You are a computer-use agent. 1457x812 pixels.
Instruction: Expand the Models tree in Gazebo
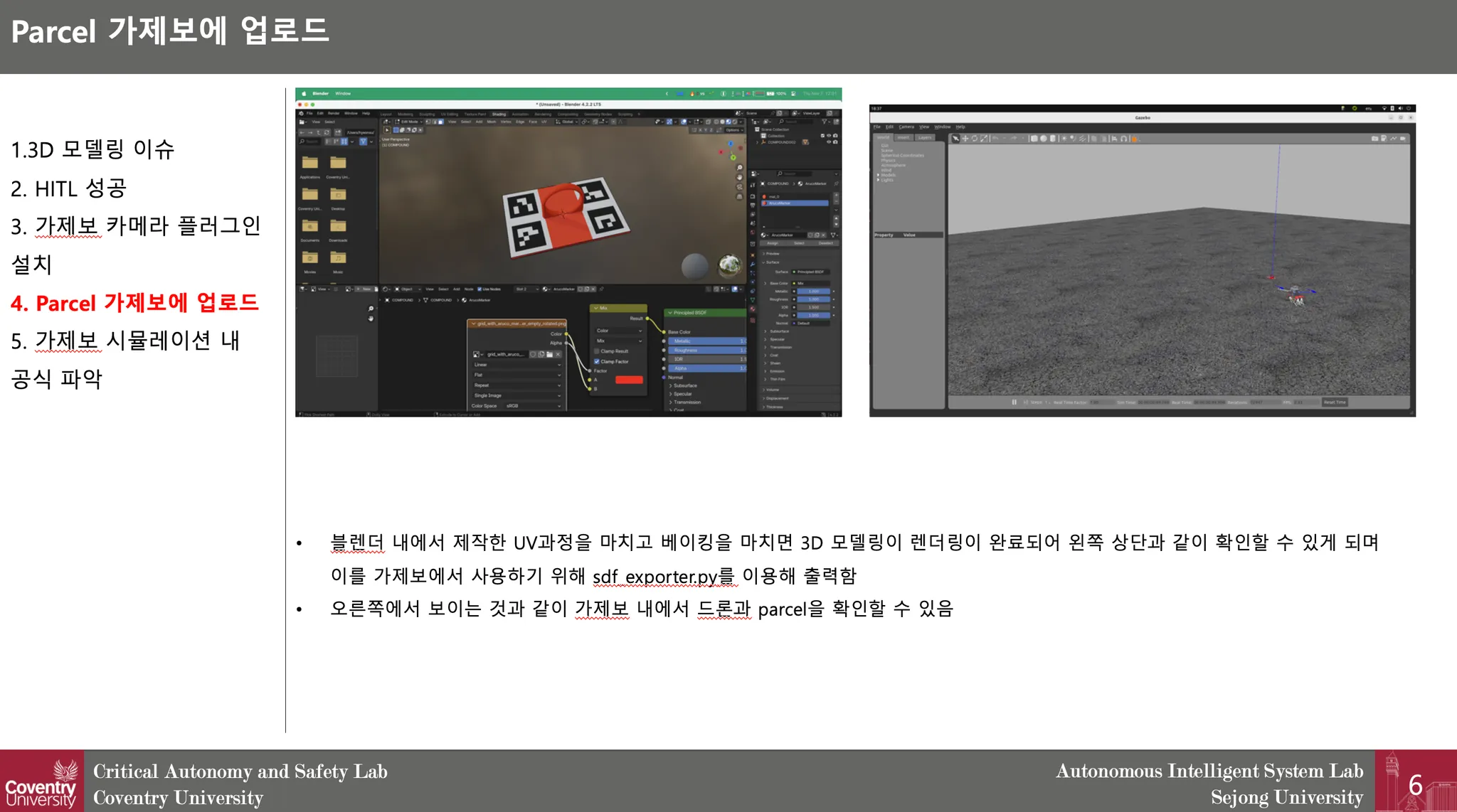pyautogui.click(x=879, y=175)
